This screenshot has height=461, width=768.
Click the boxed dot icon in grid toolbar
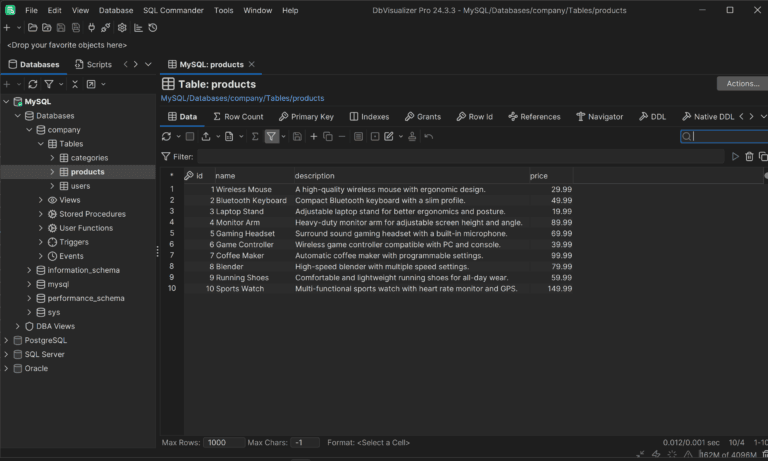375,137
